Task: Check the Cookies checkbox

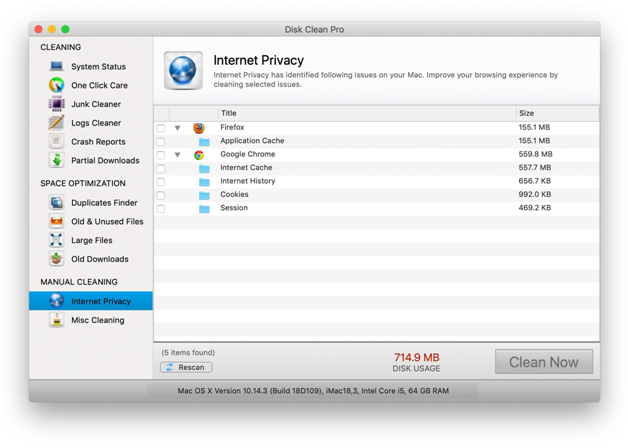Action: [x=161, y=195]
